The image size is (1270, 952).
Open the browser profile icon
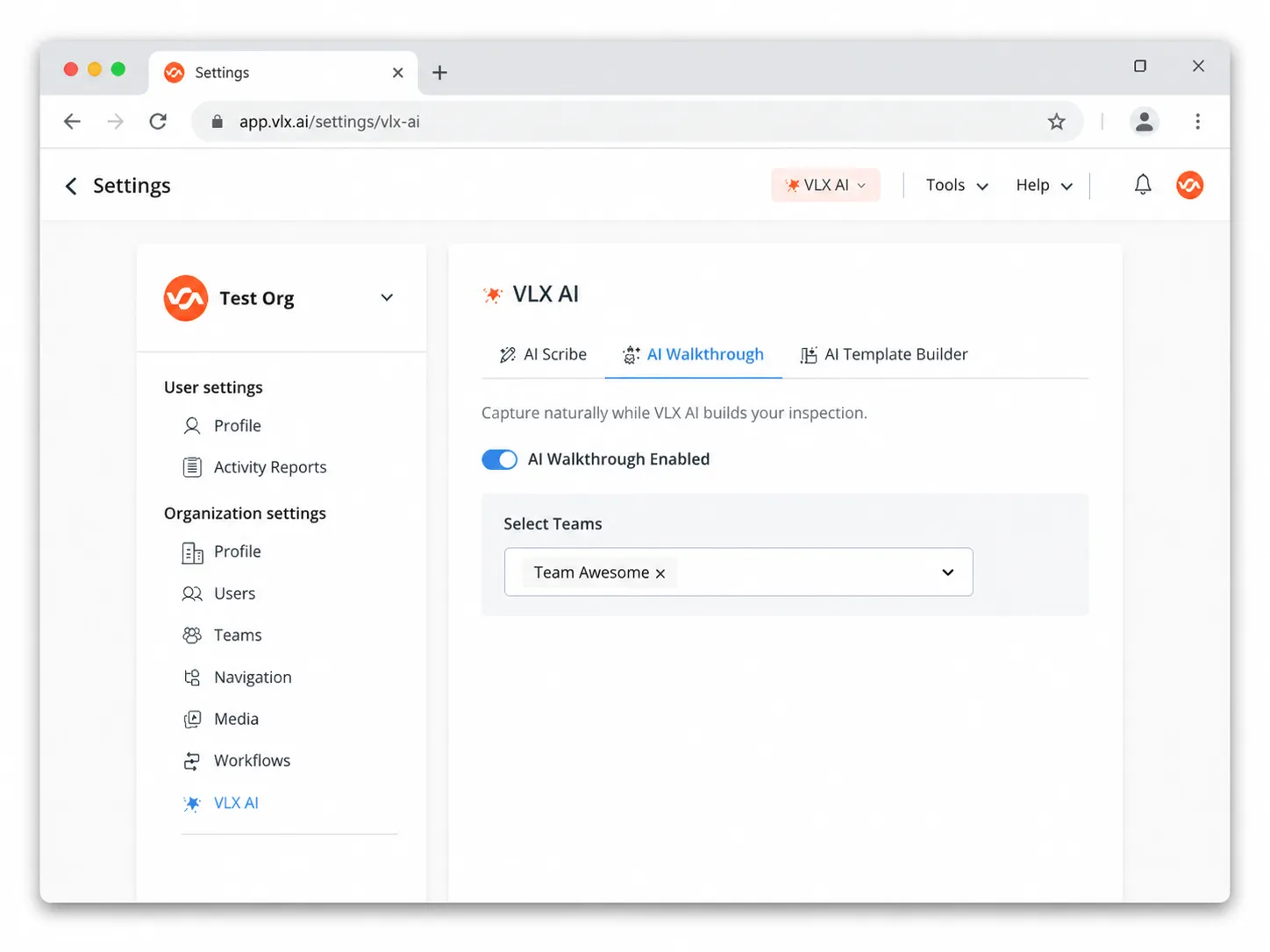click(x=1144, y=122)
